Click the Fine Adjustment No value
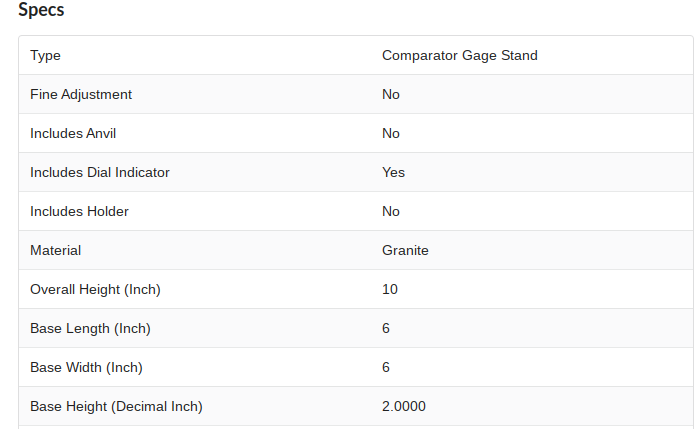This screenshot has height=429, width=695. pos(391,95)
